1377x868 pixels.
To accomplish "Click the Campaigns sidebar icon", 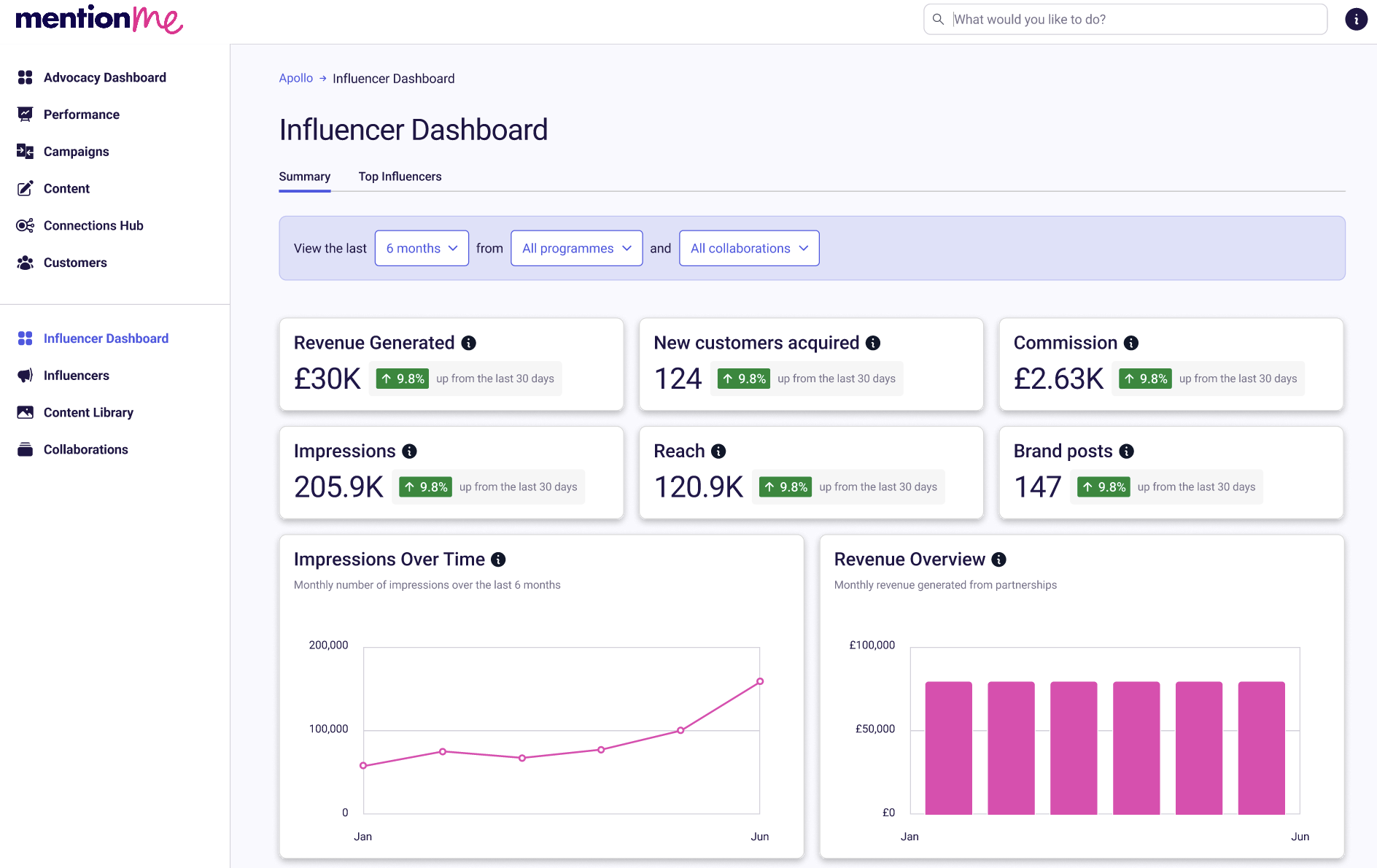I will tap(26, 152).
